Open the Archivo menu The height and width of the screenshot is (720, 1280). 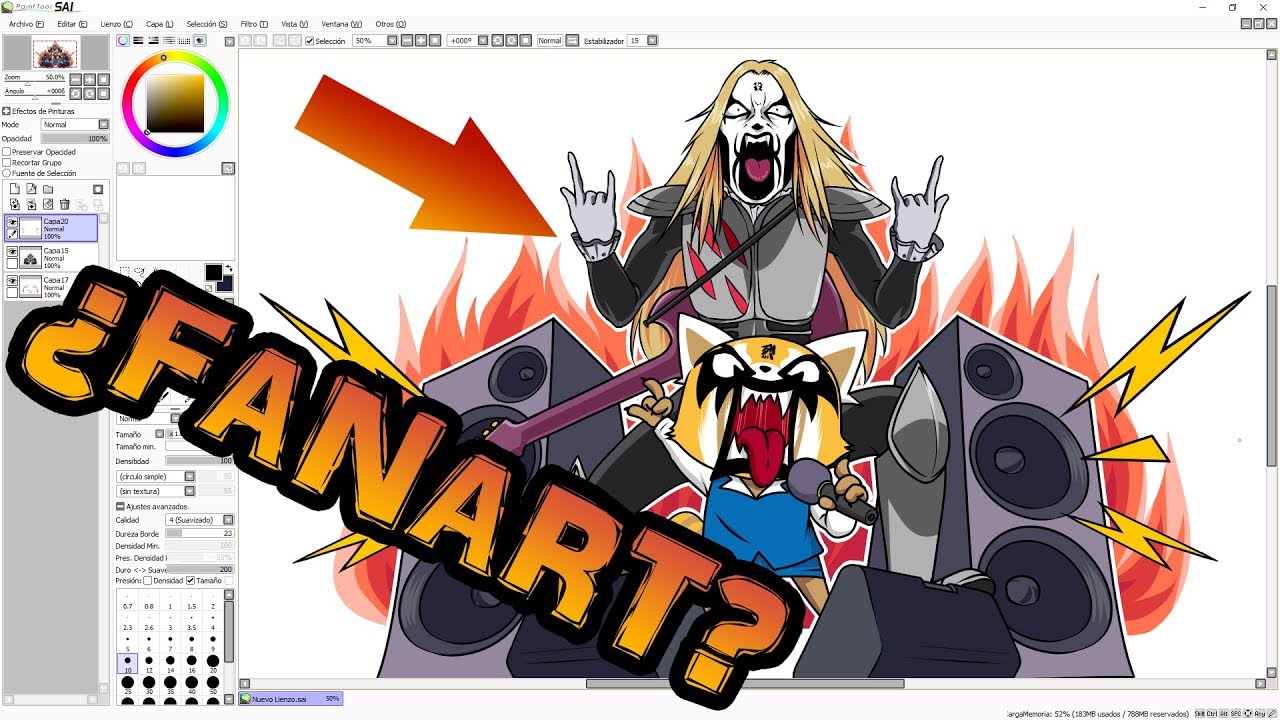26,23
